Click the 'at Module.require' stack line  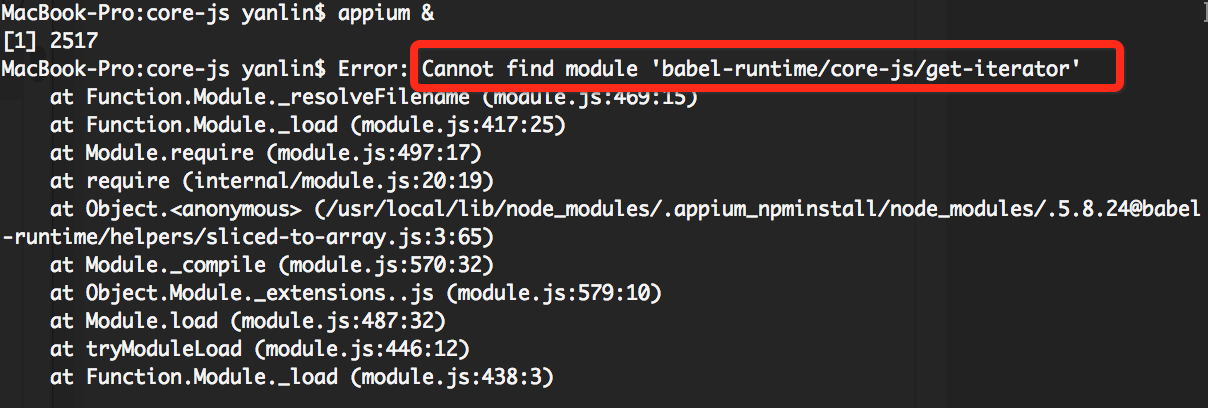(x=266, y=154)
